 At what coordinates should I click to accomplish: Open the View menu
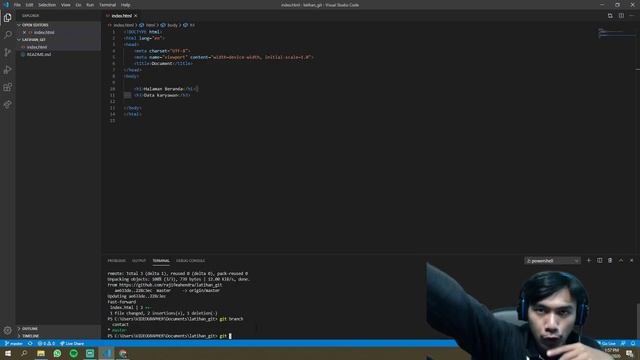pos(66,5)
